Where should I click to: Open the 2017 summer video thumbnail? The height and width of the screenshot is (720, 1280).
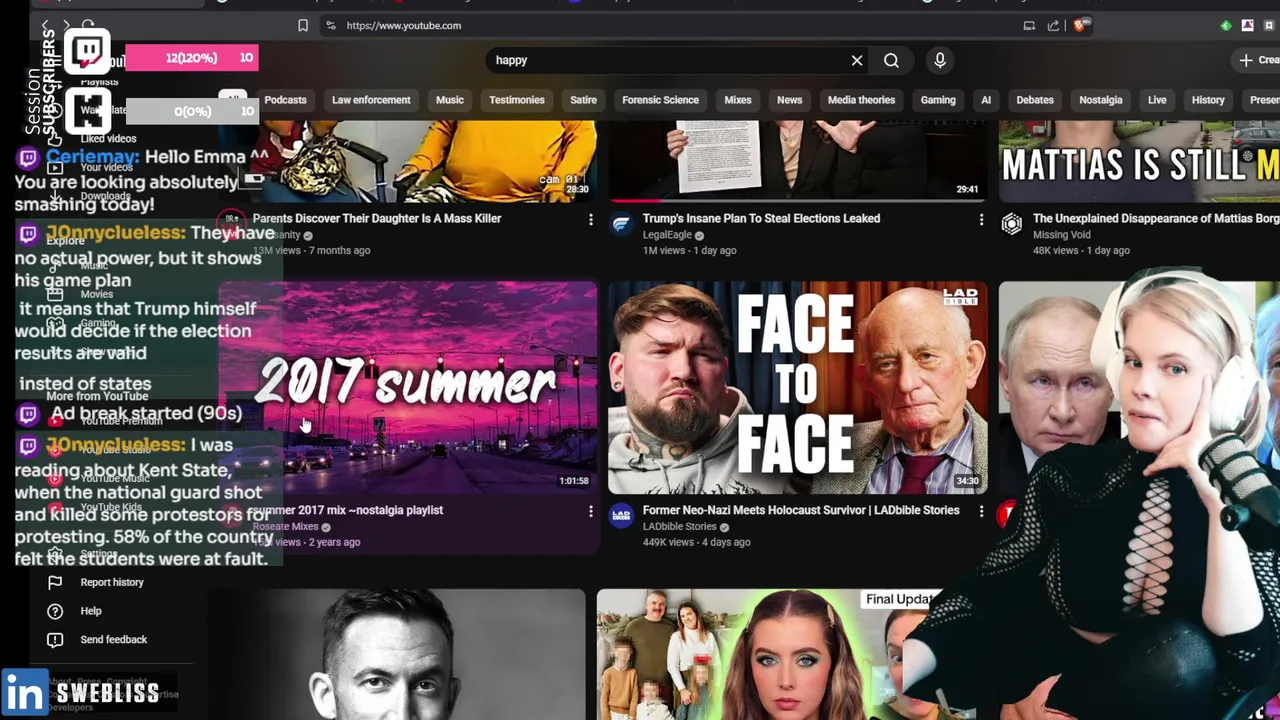(407, 387)
